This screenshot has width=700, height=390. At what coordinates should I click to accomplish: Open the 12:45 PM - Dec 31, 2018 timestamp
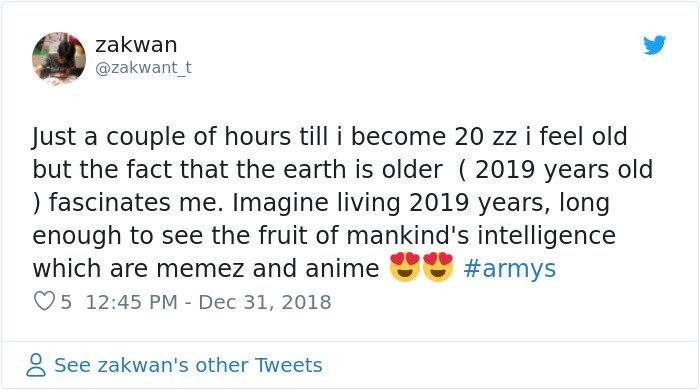[x=208, y=302]
